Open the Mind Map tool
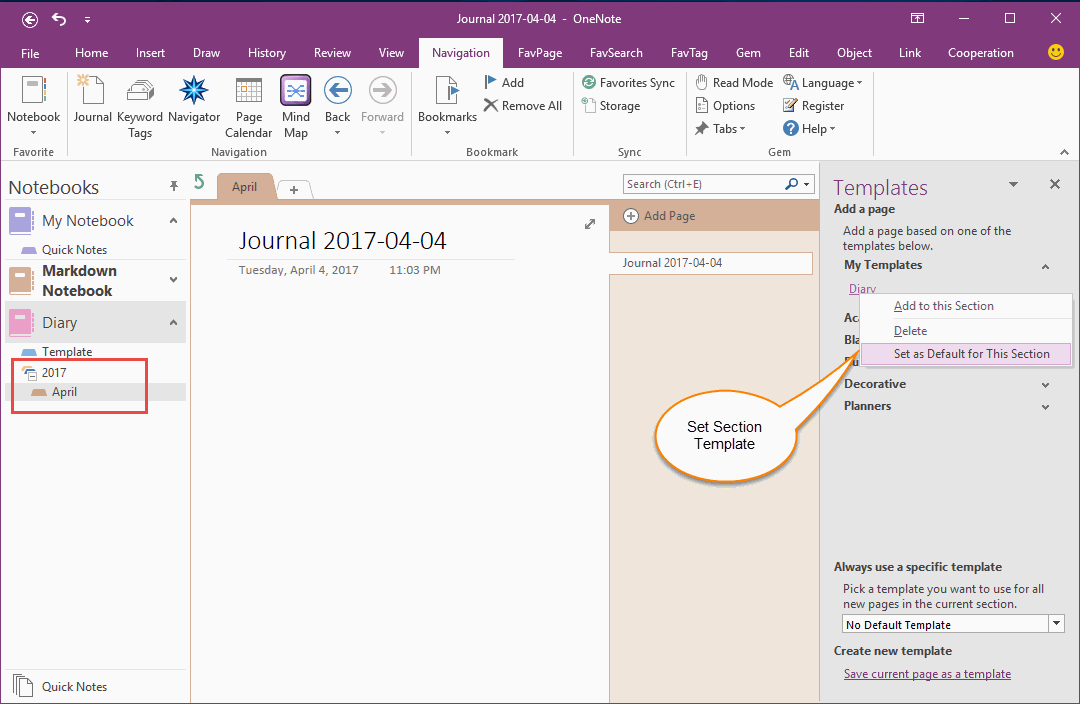This screenshot has height=704, width=1080. 295,107
